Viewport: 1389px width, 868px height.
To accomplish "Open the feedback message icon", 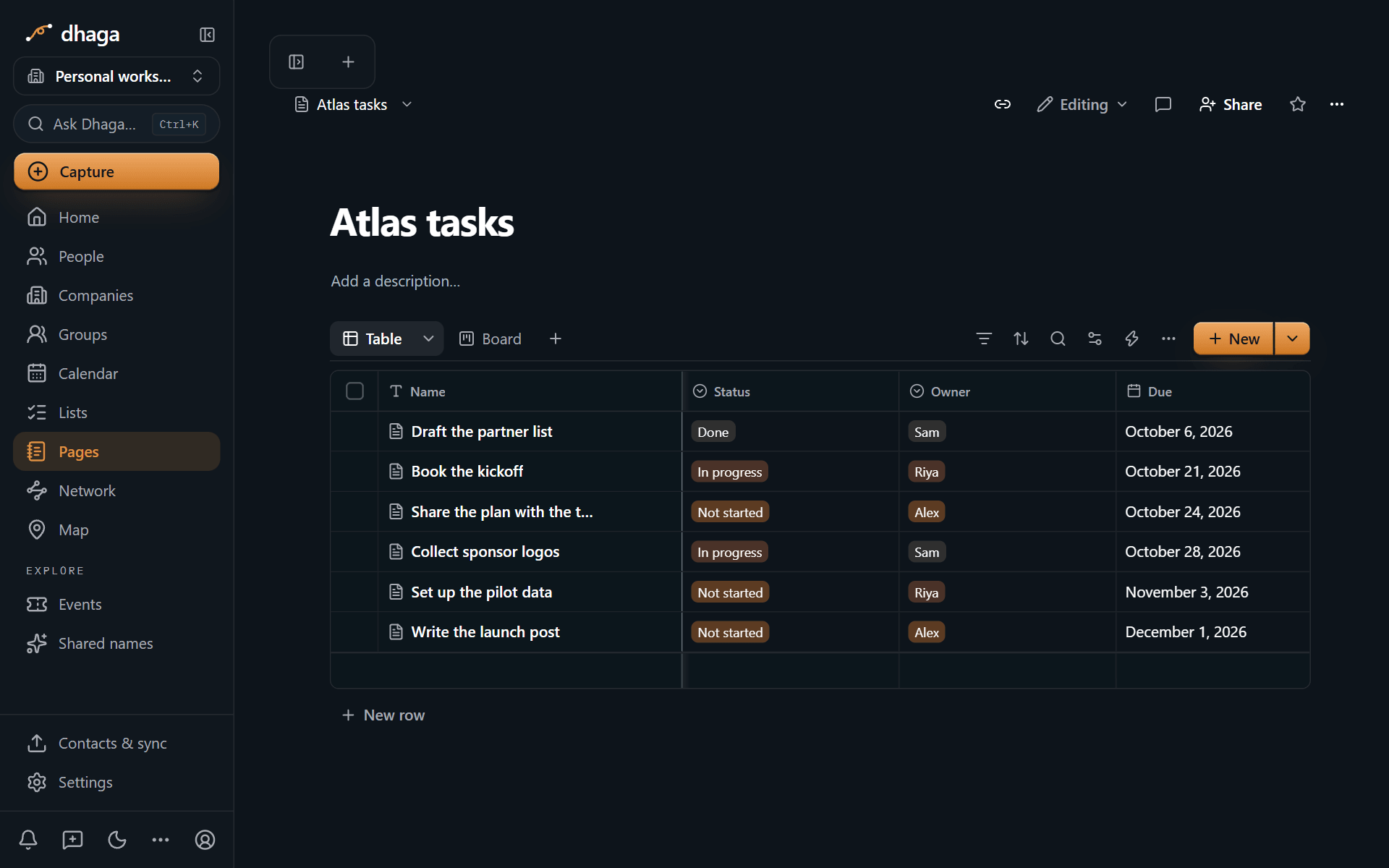I will coord(72,839).
